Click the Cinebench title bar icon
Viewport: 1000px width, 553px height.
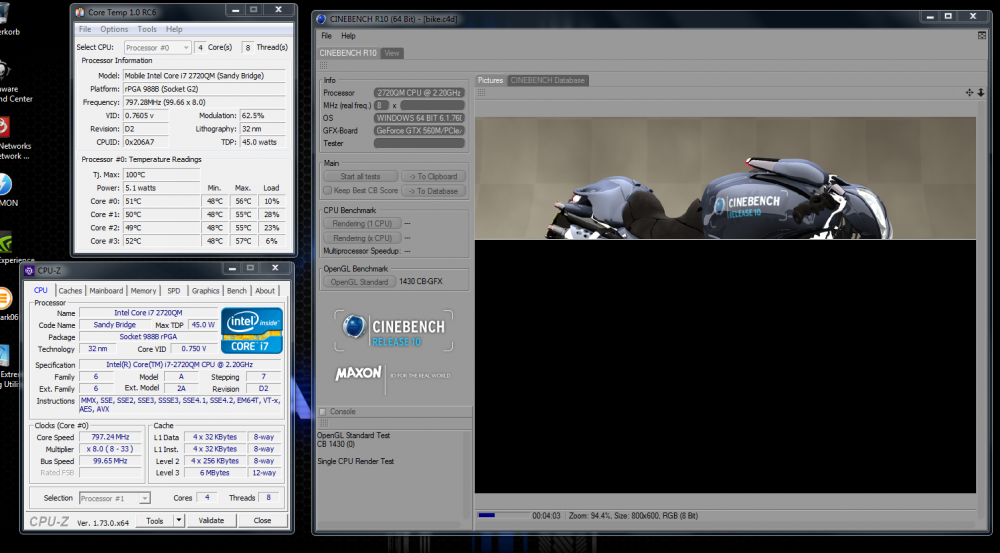[x=319, y=18]
